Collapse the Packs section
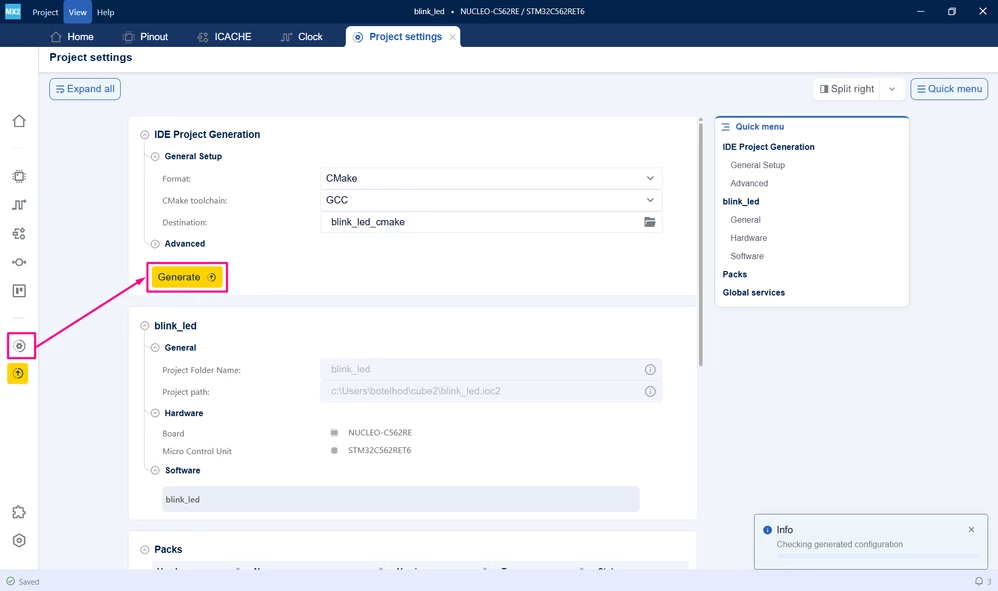This screenshot has width=998, height=591. tap(144, 550)
